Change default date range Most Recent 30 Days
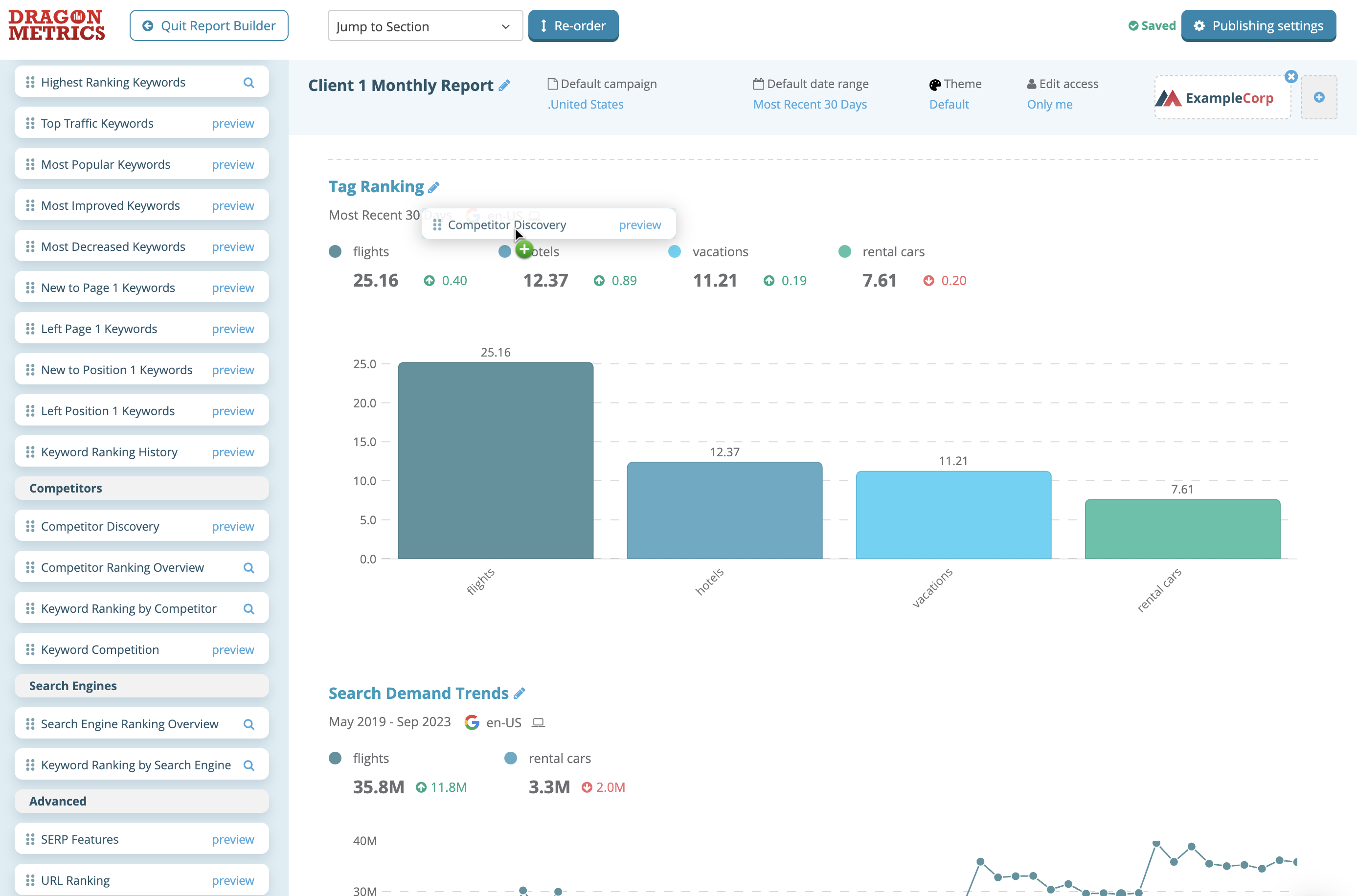The height and width of the screenshot is (896, 1357). coord(810,105)
